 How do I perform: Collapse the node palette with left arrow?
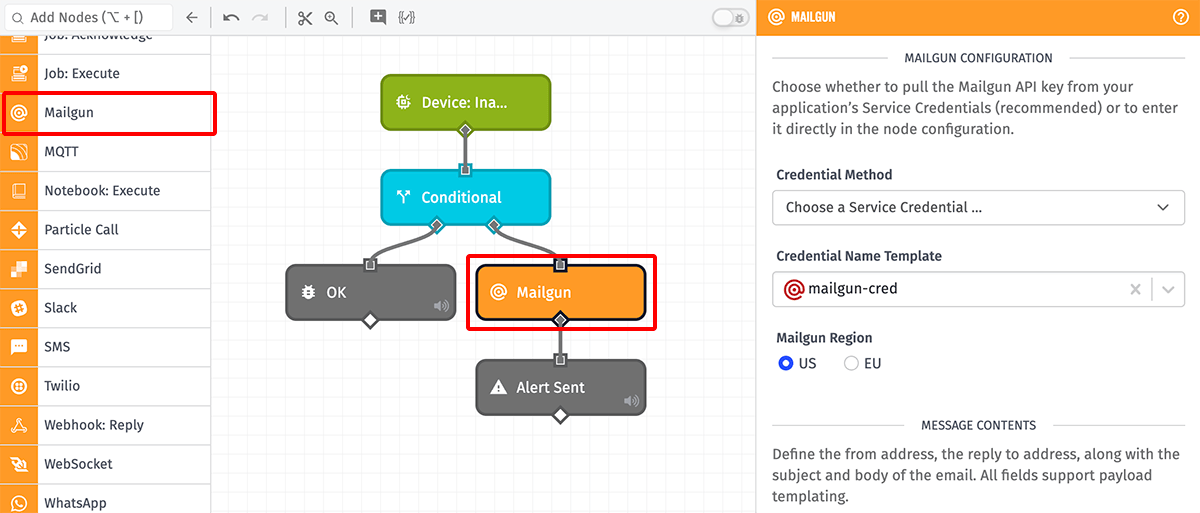point(192,18)
